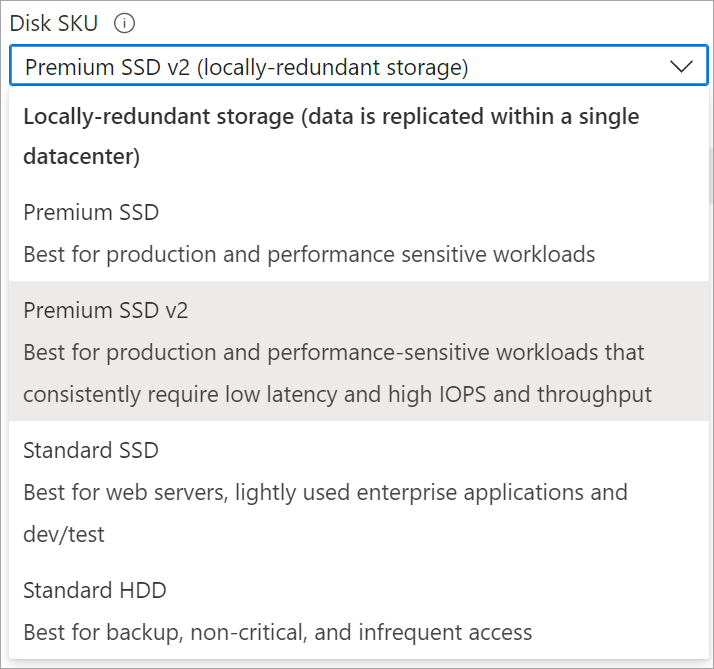The image size is (714, 669).
Task: Click the Locally-redundant storage group header
Action: (330, 117)
